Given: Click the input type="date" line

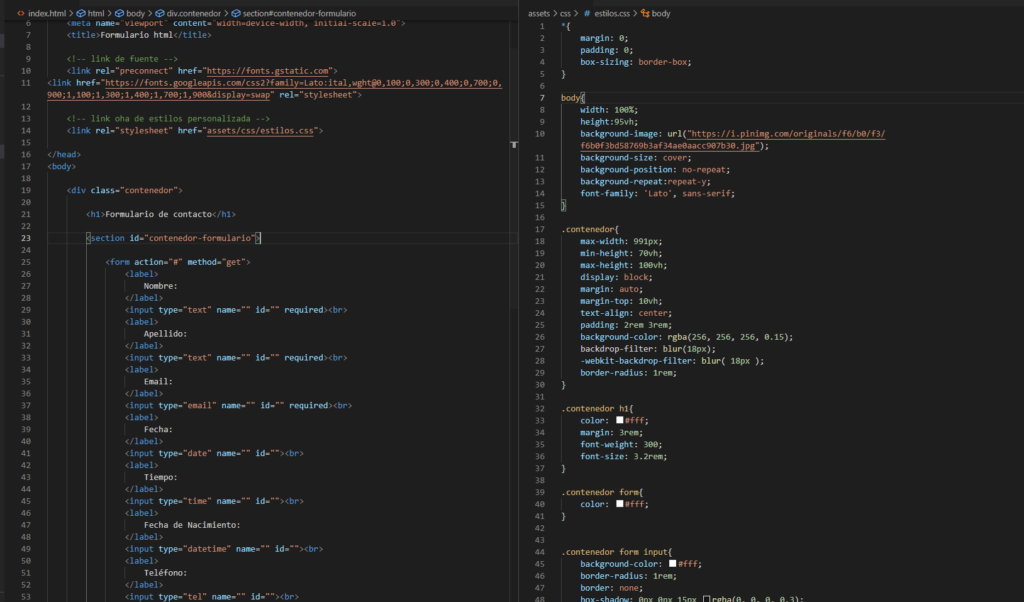Looking at the screenshot, I should point(214,453).
